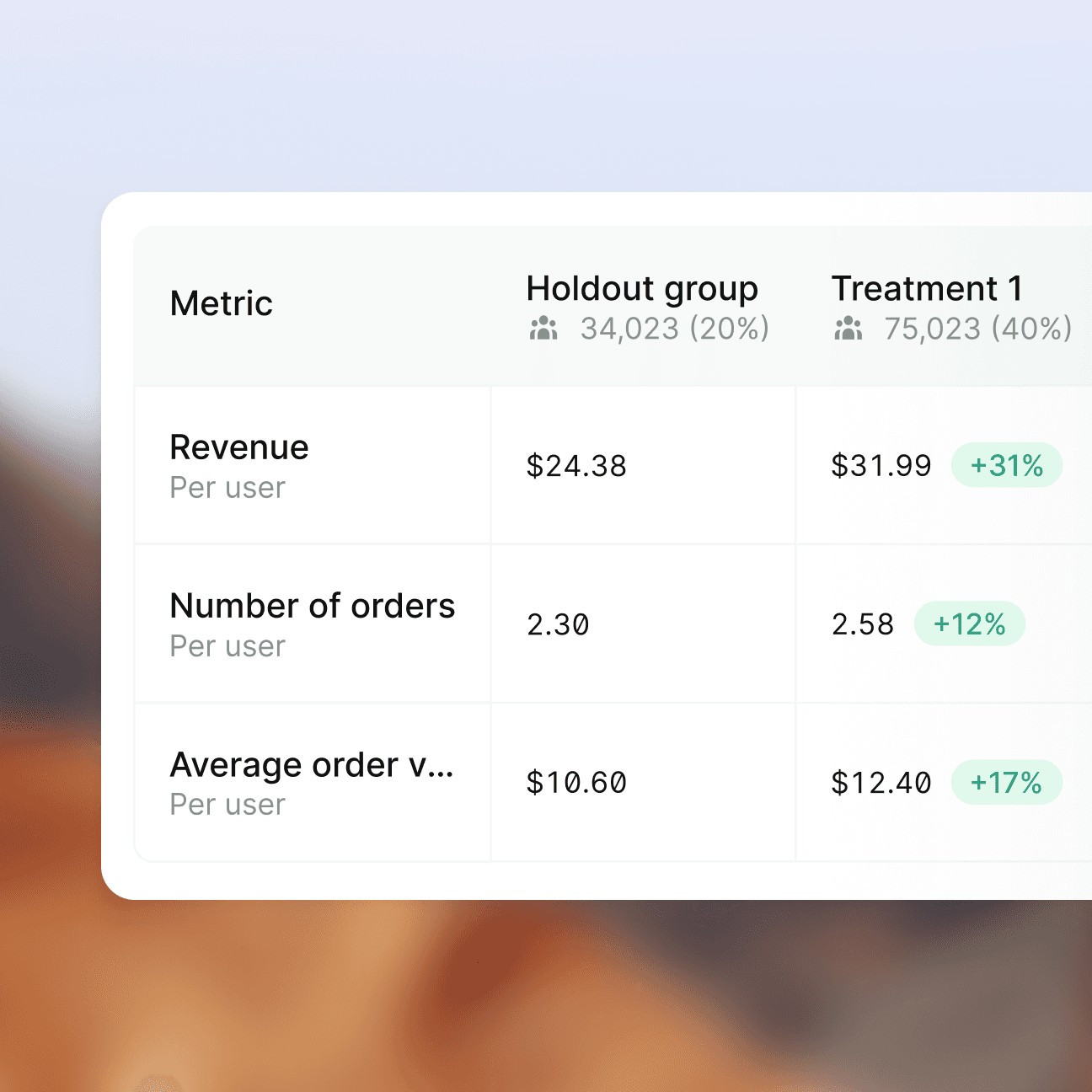Select the Revenue metric row
The width and height of the screenshot is (1092, 1092).
pyautogui.click(x=238, y=447)
